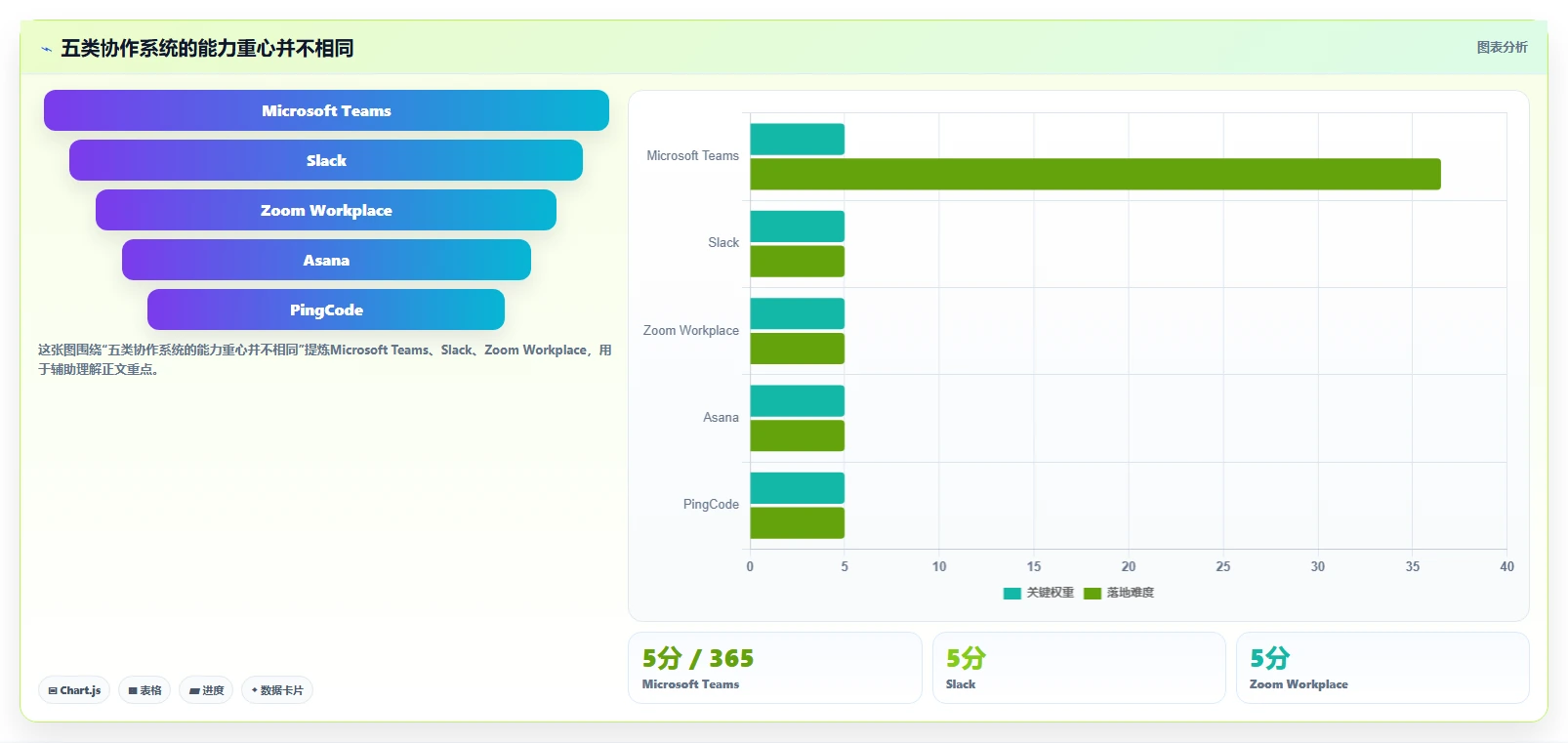Click the x-axis tick label 40

[1506, 566]
